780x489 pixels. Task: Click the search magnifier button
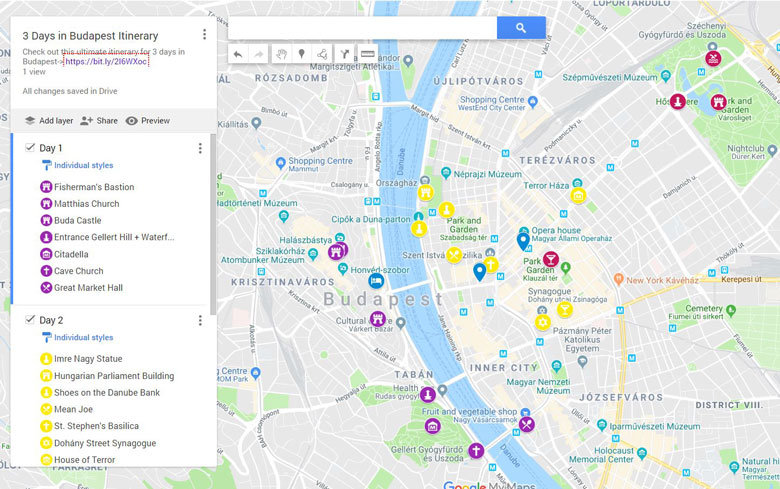pos(521,28)
